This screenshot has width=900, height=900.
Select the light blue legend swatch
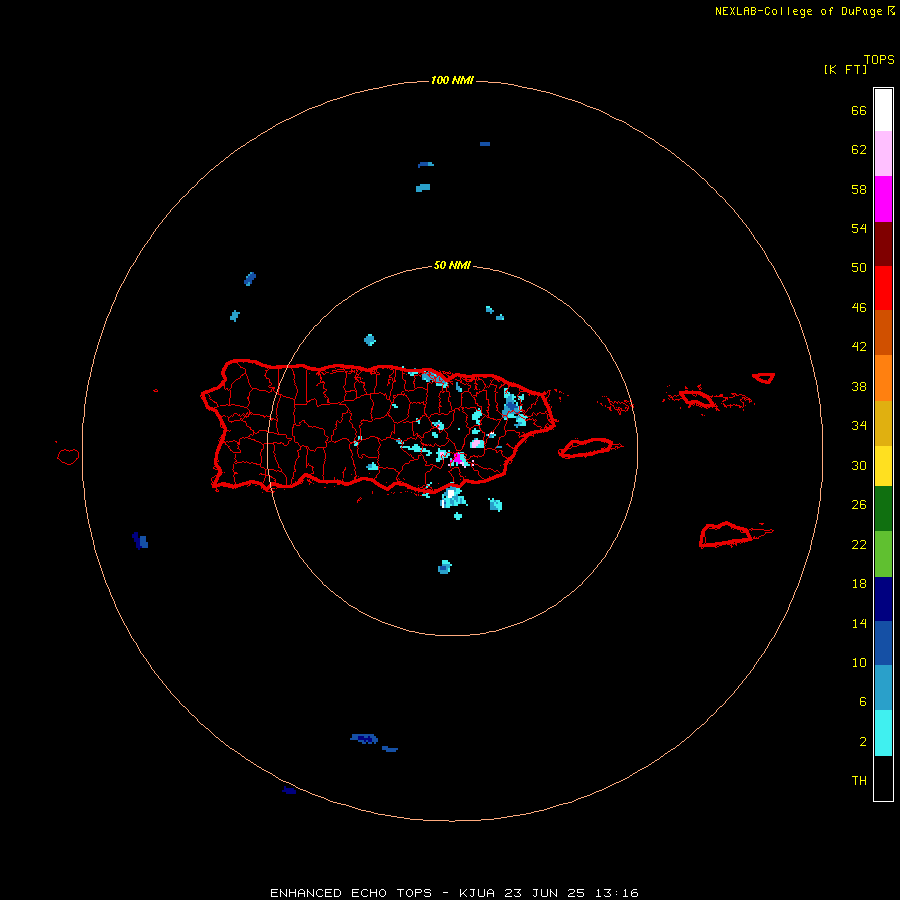coord(883,688)
